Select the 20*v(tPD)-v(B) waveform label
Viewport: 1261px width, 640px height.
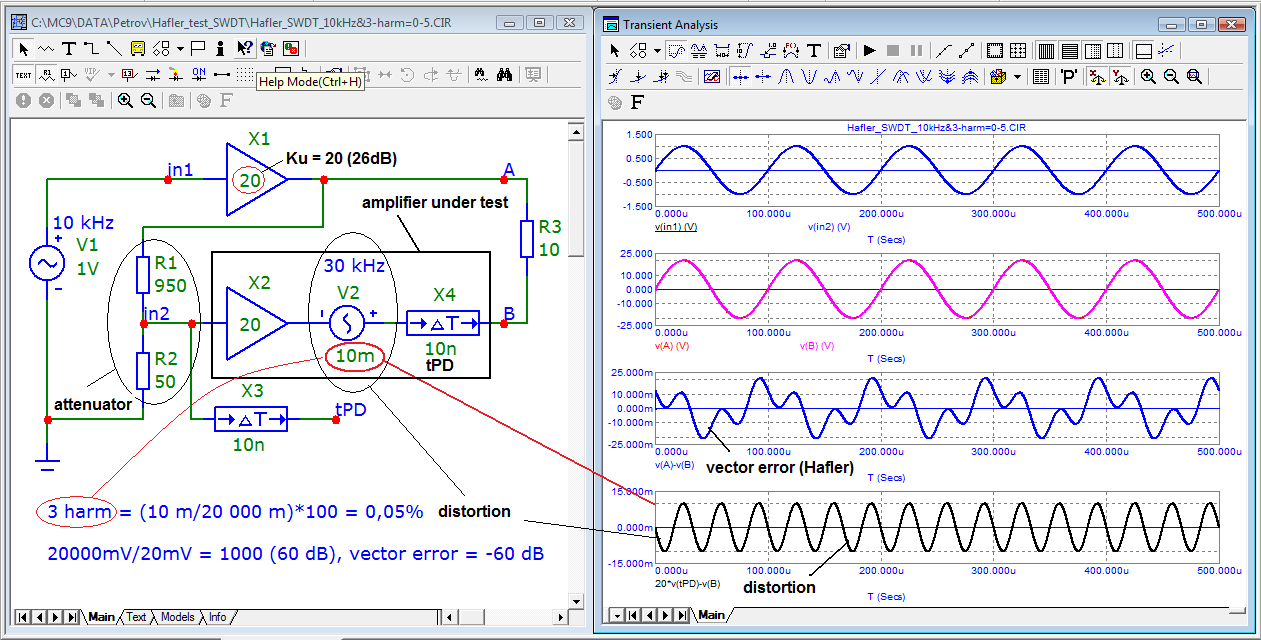688,583
